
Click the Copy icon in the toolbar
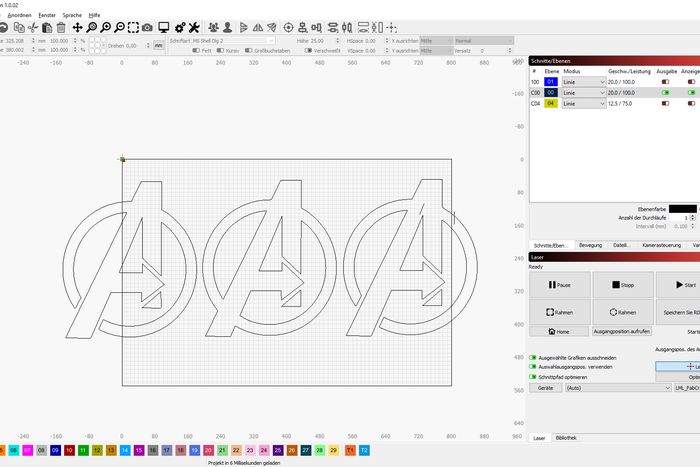[19, 28]
